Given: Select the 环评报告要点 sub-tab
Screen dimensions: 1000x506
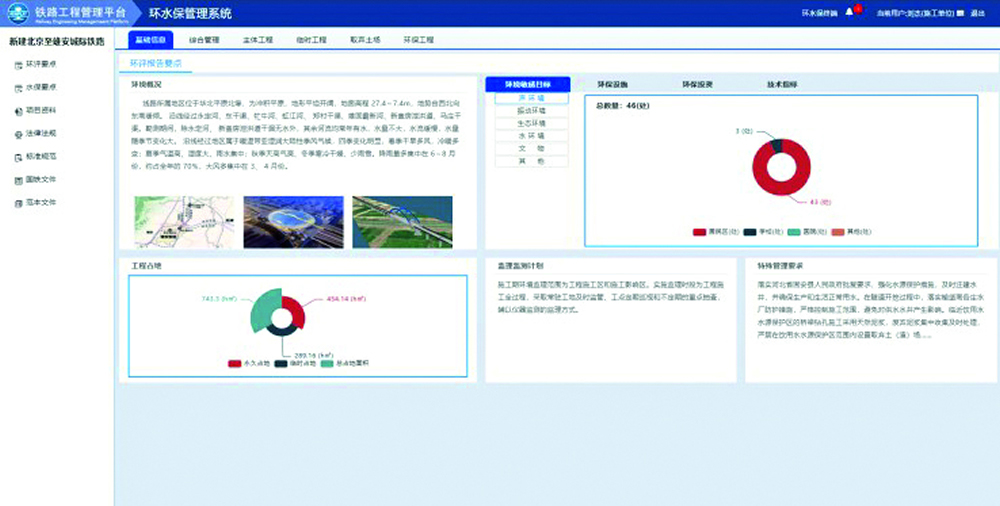Looking at the screenshot, I should tap(156, 63).
